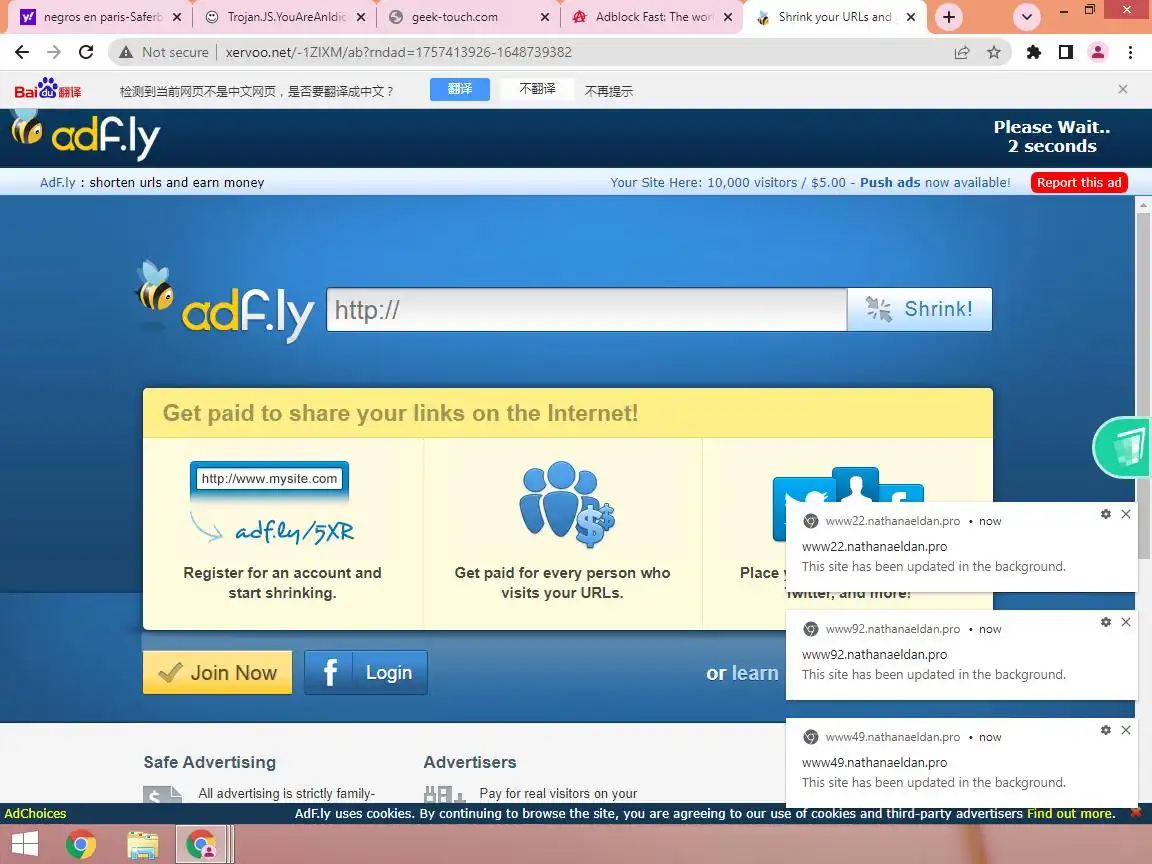Screen dimensions: 1152x864
Task: Open the Chrome three-dot menu
Action: point(1130,52)
